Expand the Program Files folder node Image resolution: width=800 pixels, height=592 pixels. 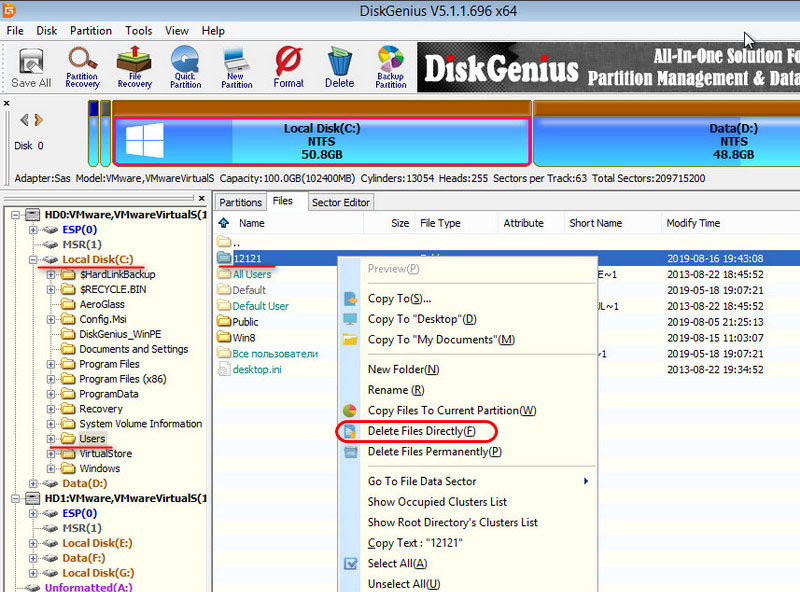pos(51,364)
